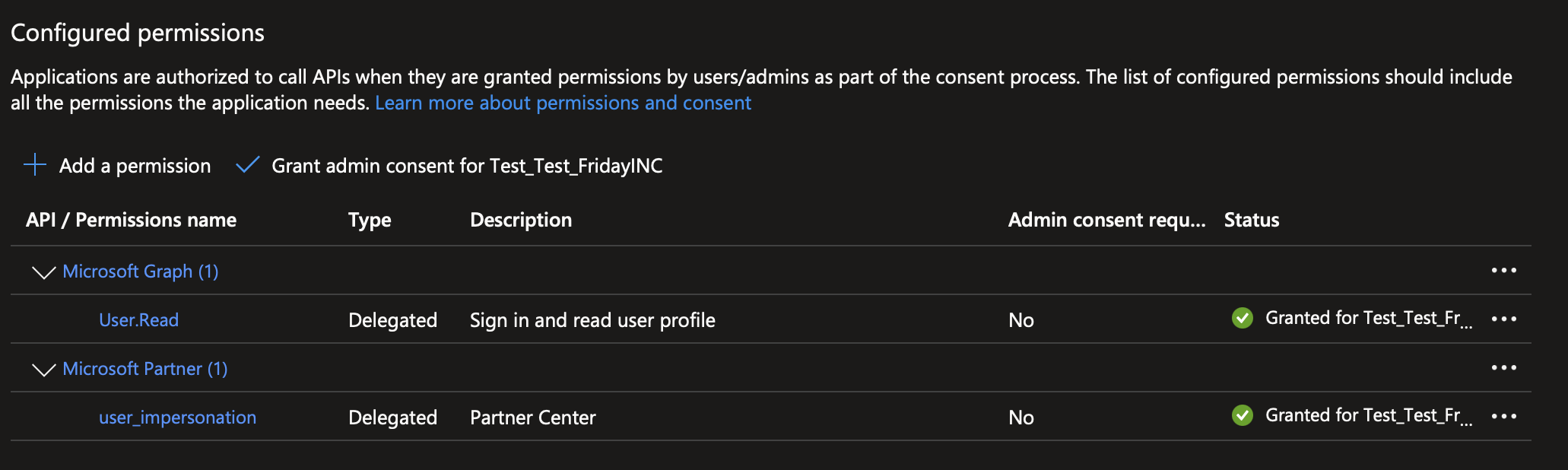
Task: Click the Admin consent required column header
Action: click(x=1106, y=220)
